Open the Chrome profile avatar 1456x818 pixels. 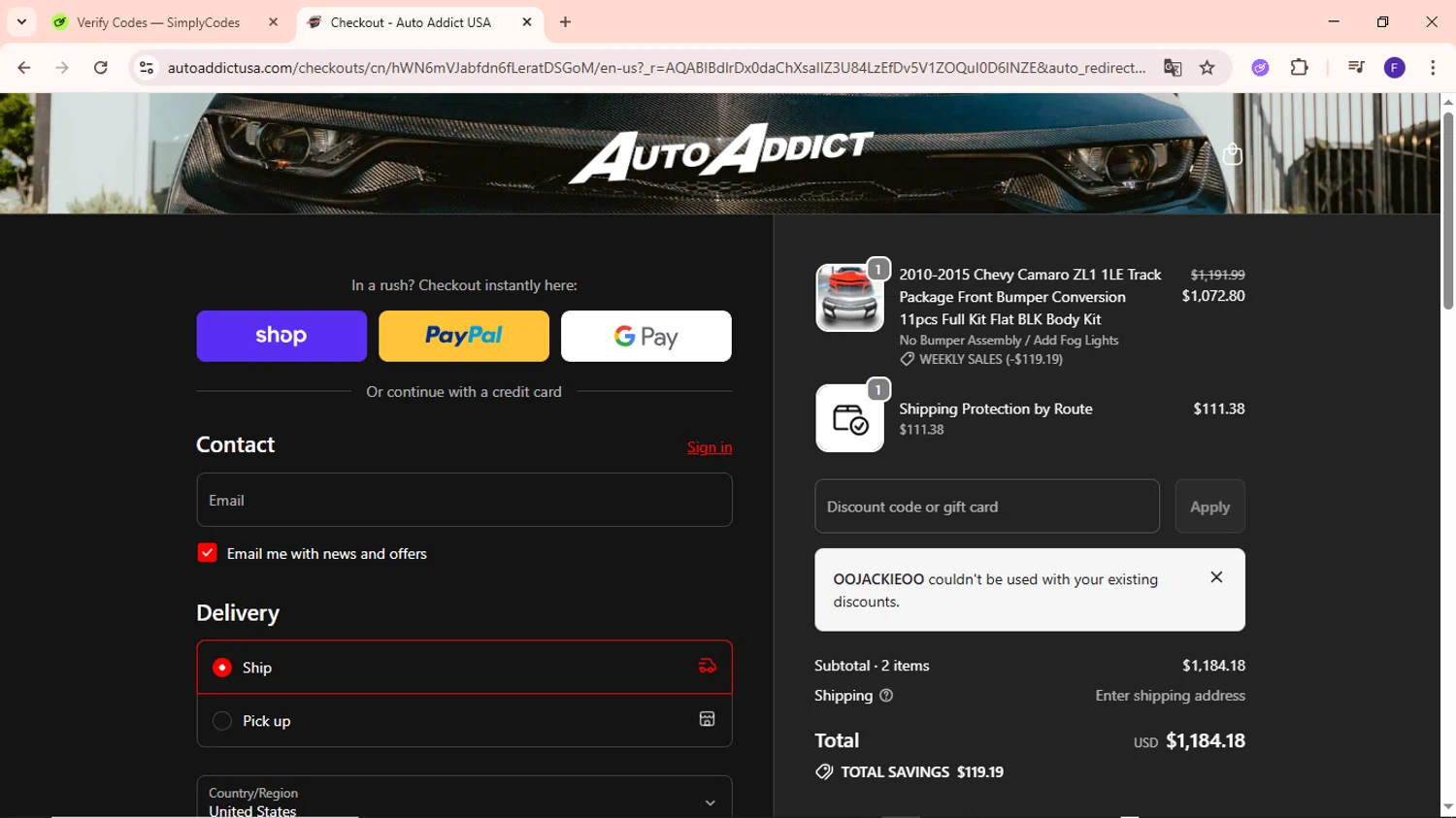pos(1395,68)
